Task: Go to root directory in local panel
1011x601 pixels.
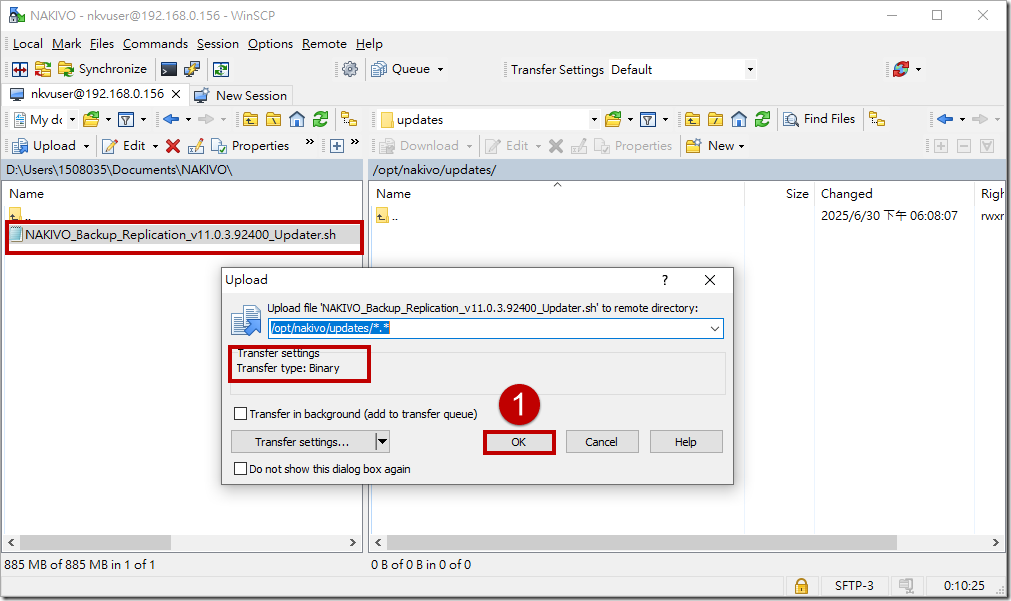Action: (273, 119)
